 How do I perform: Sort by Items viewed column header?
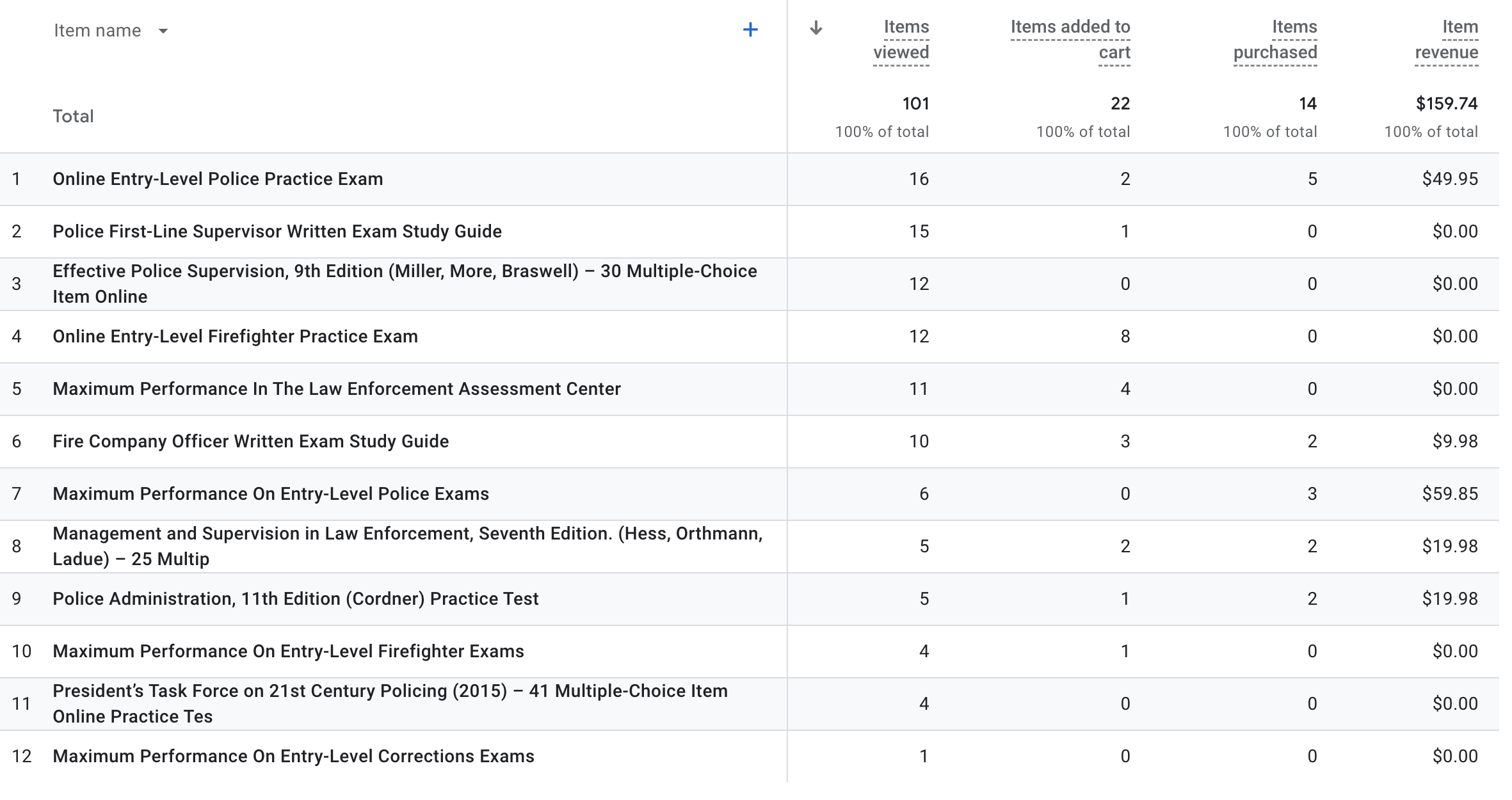pyautogui.click(x=901, y=40)
